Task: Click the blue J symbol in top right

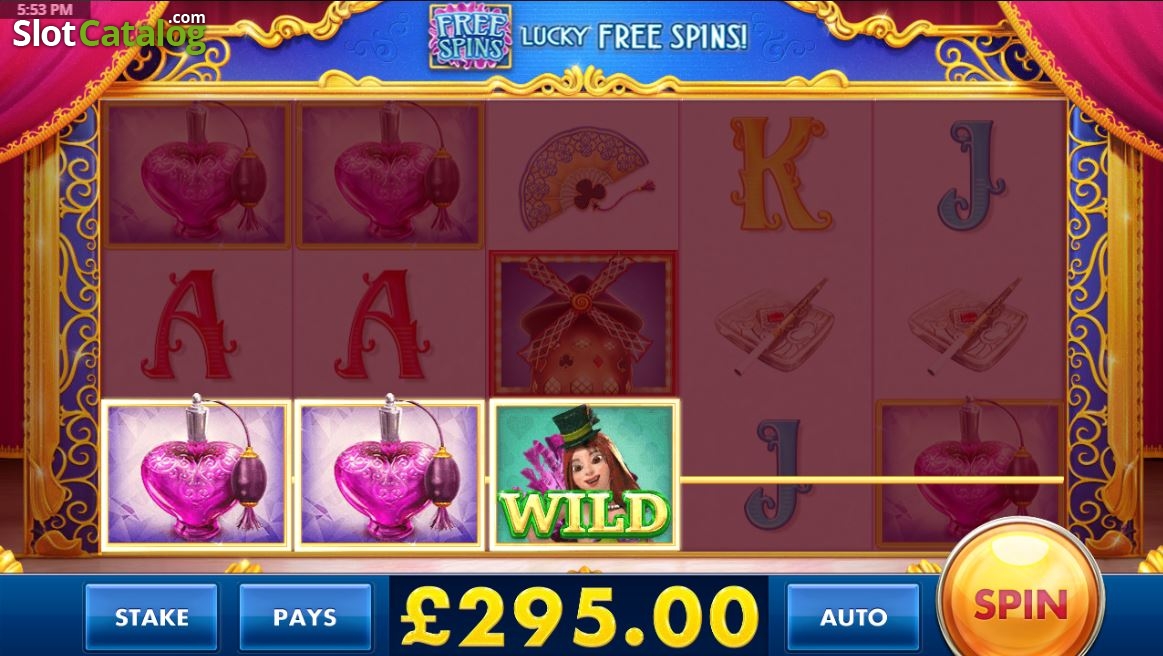Action: 972,174
